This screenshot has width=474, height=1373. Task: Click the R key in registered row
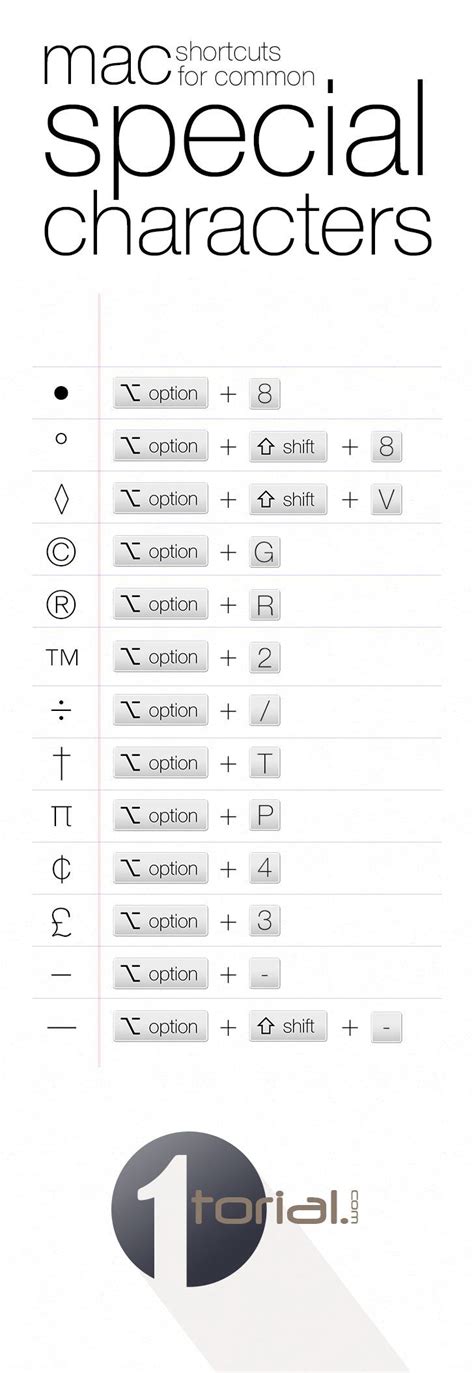pos(264,605)
